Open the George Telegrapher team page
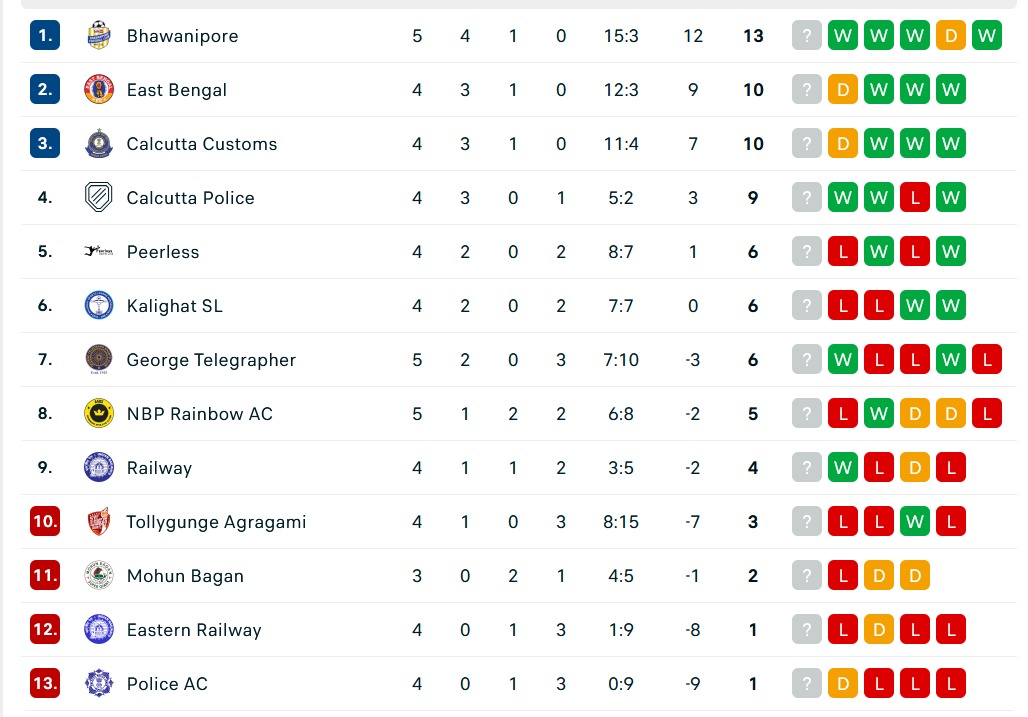 211,360
